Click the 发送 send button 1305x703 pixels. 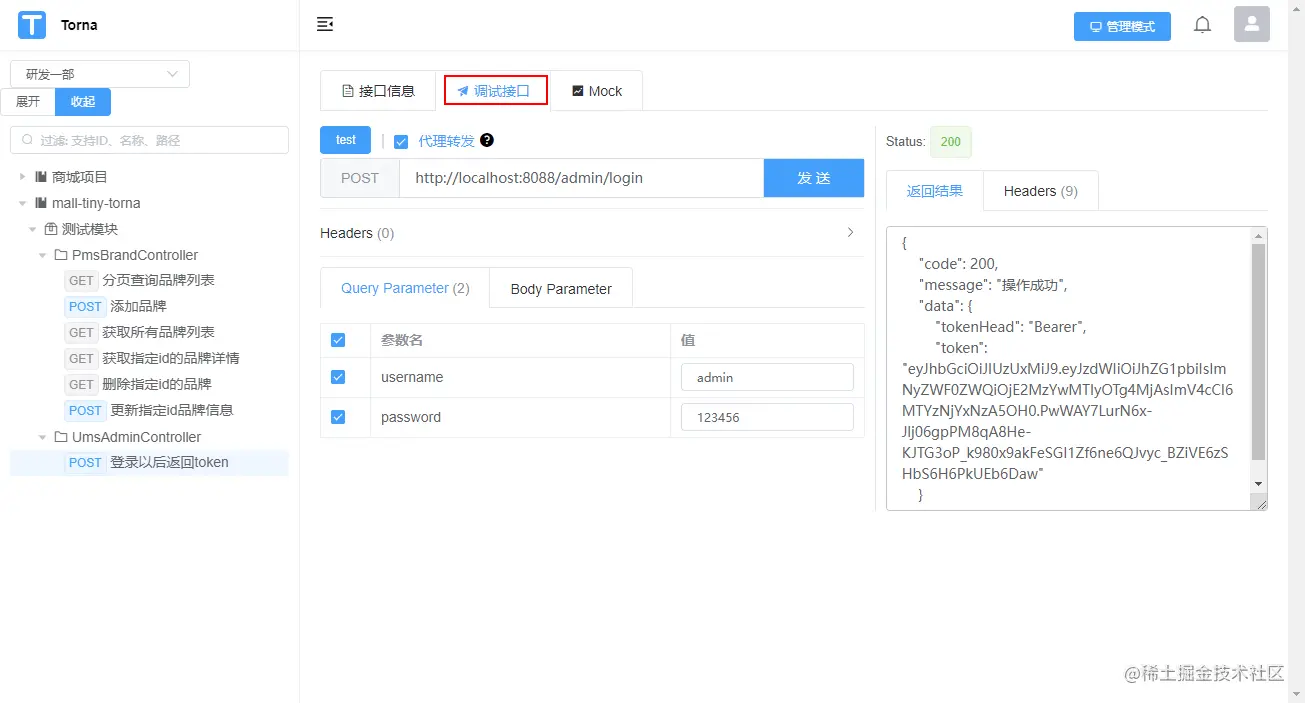[x=814, y=178]
